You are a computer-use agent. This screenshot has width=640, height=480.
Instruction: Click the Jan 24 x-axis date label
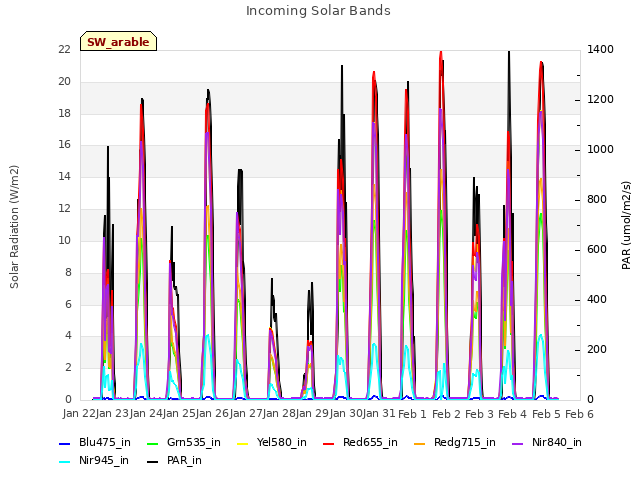(146, 413)
